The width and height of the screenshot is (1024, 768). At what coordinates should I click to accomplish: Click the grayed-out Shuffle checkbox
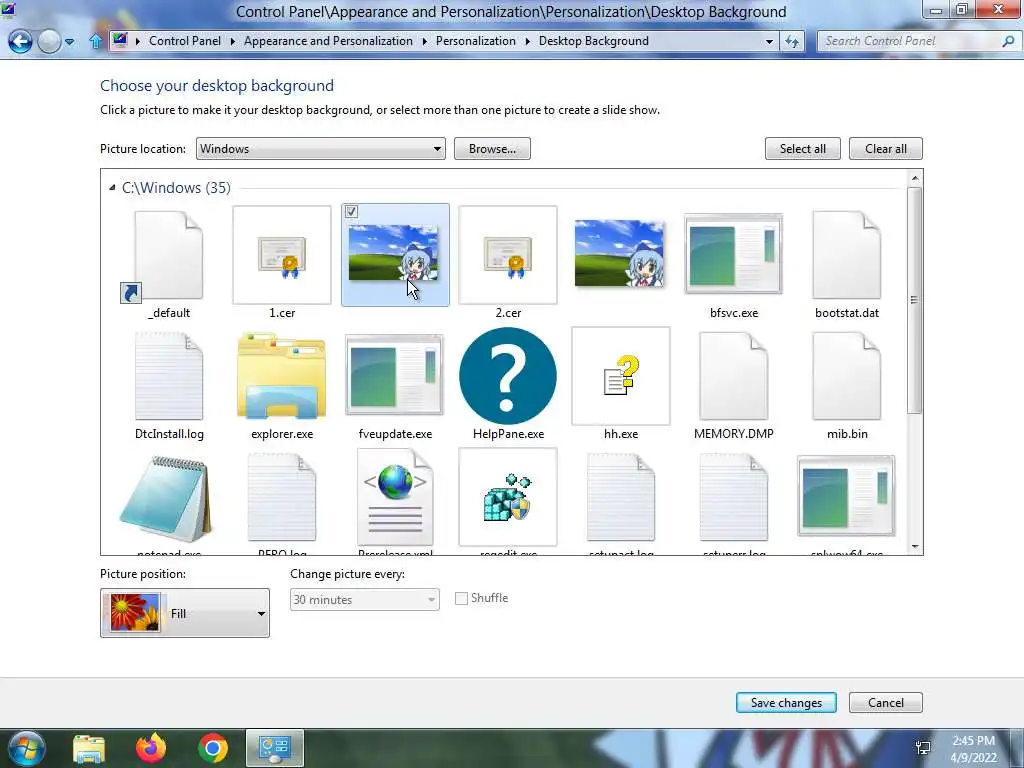[x=461, y=598]
